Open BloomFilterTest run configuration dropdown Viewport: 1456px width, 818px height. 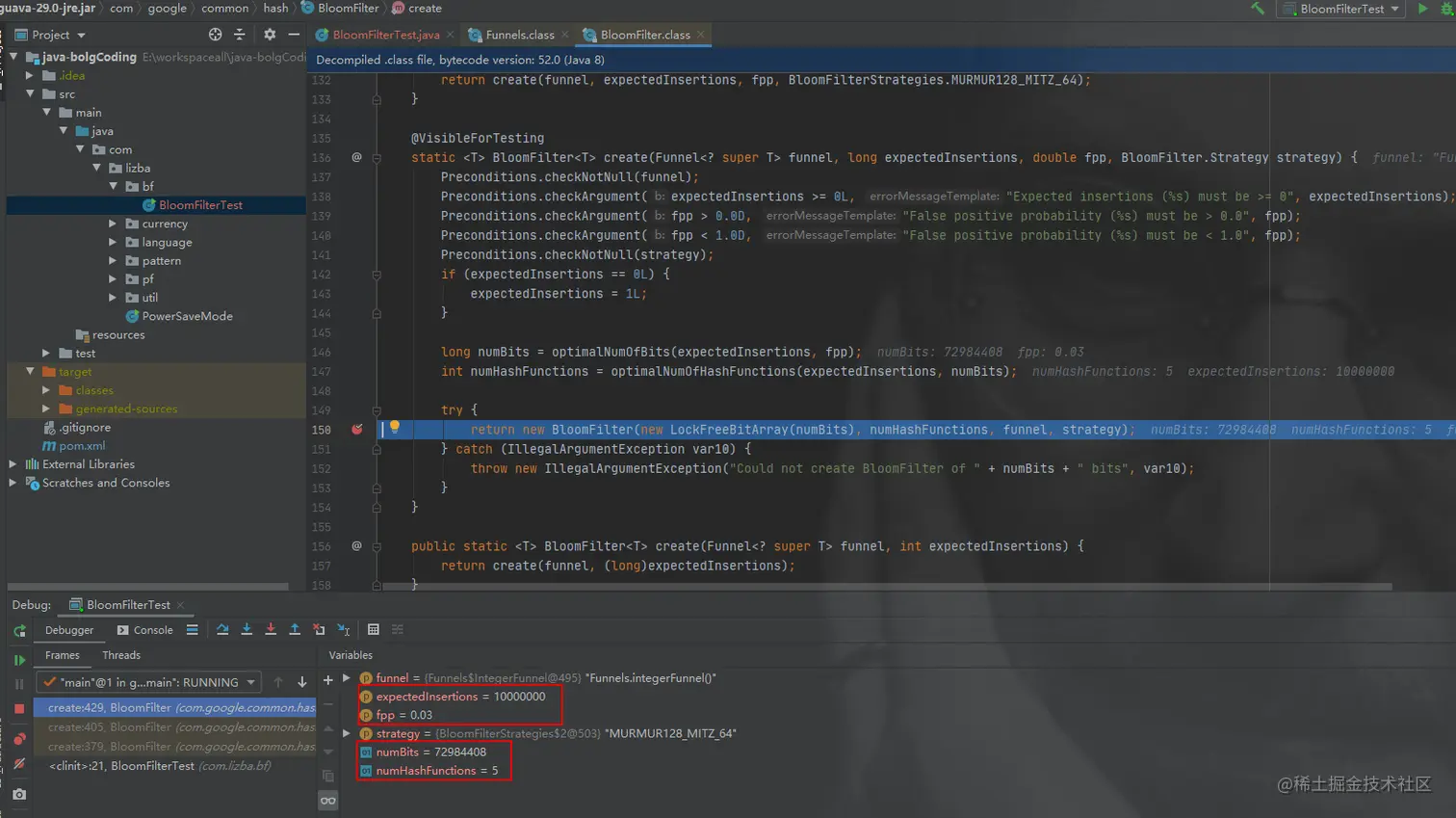click(x=1342, y=9)
